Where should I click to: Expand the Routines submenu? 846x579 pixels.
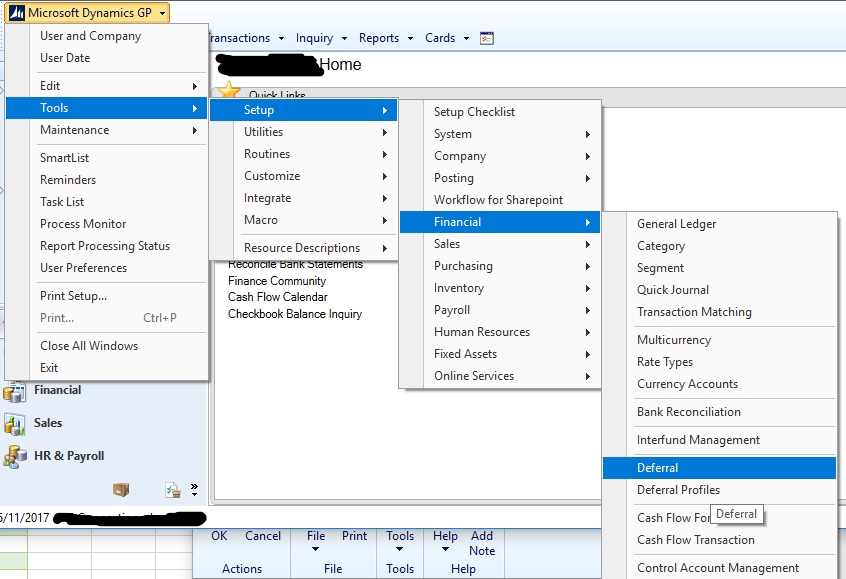click(303, 154)
